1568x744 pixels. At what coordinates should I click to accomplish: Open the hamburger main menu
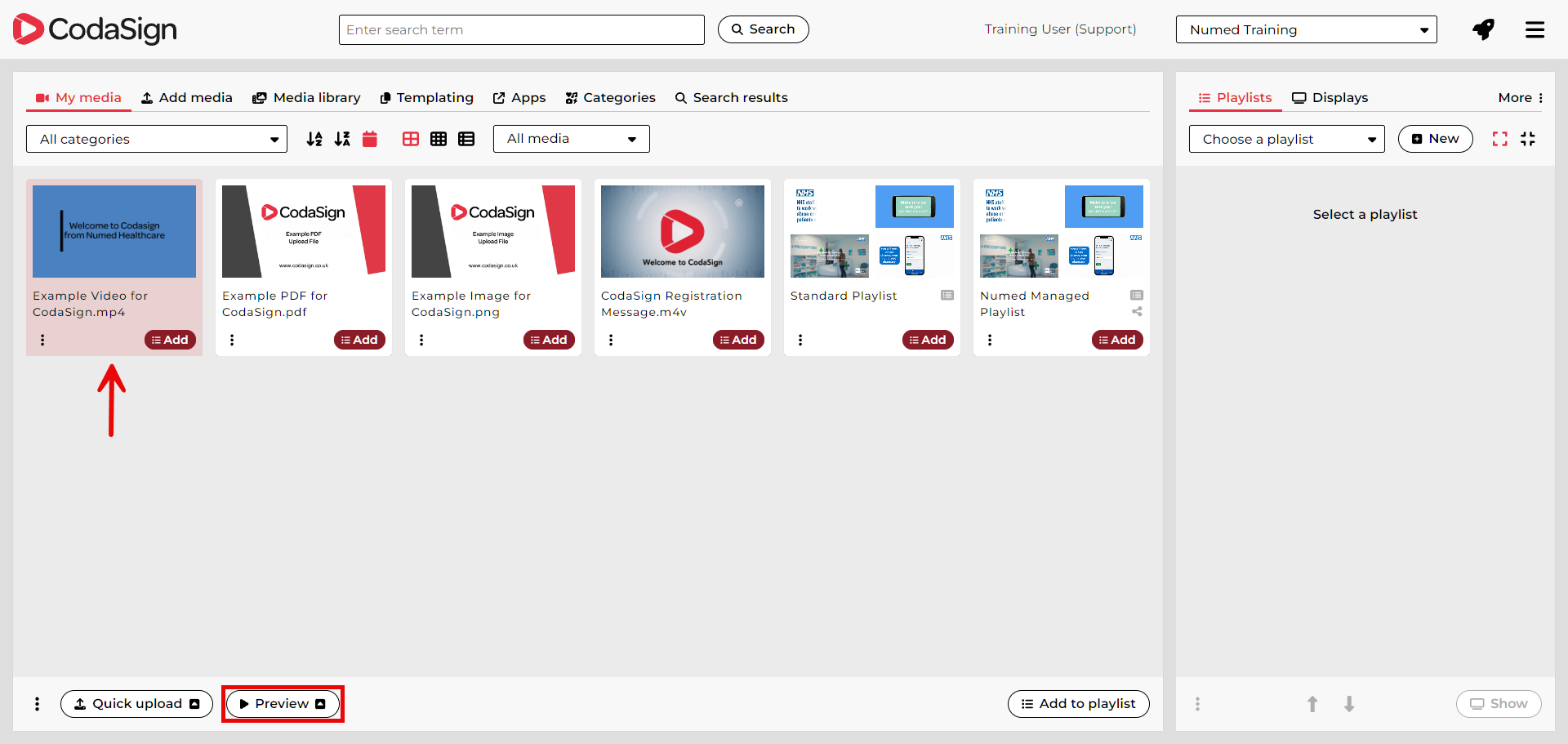click(x=1535, y=30)
